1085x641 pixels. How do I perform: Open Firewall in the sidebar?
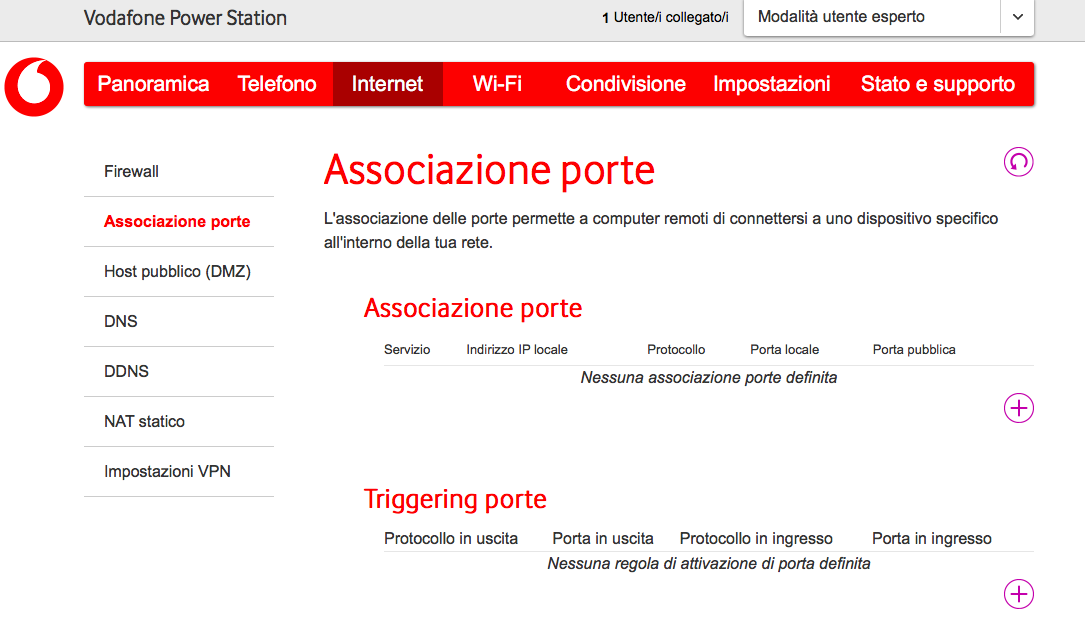[x=131, y=172]
